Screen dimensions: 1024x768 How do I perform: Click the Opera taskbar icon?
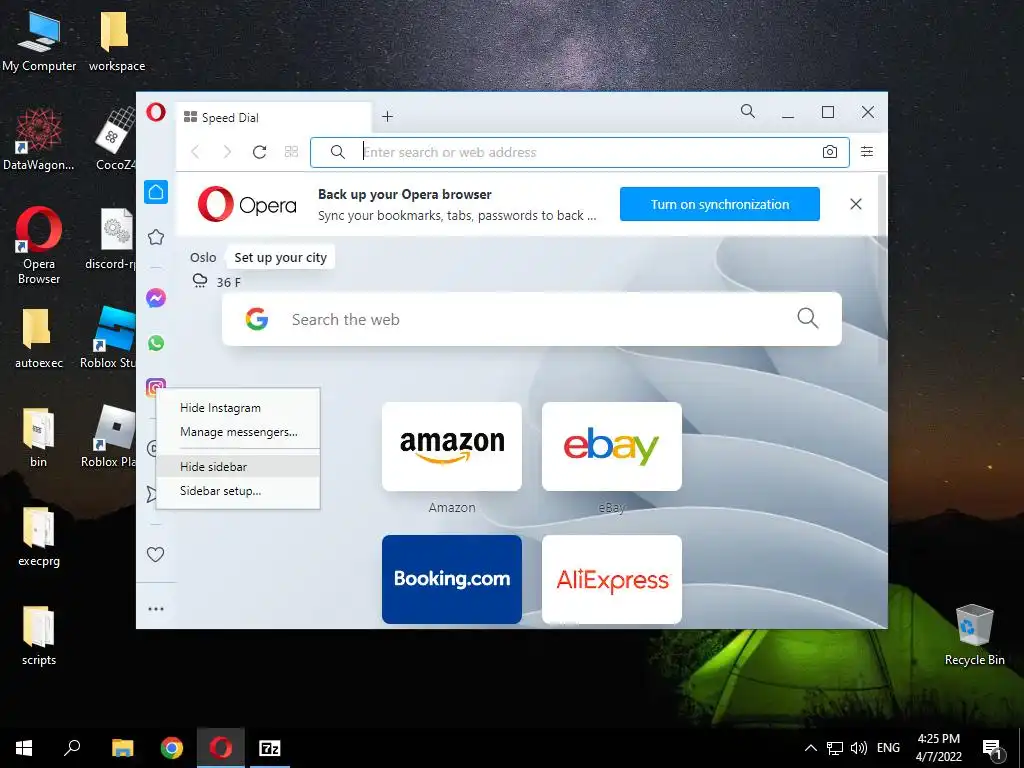pyautogui.click(x=221, y=748)
